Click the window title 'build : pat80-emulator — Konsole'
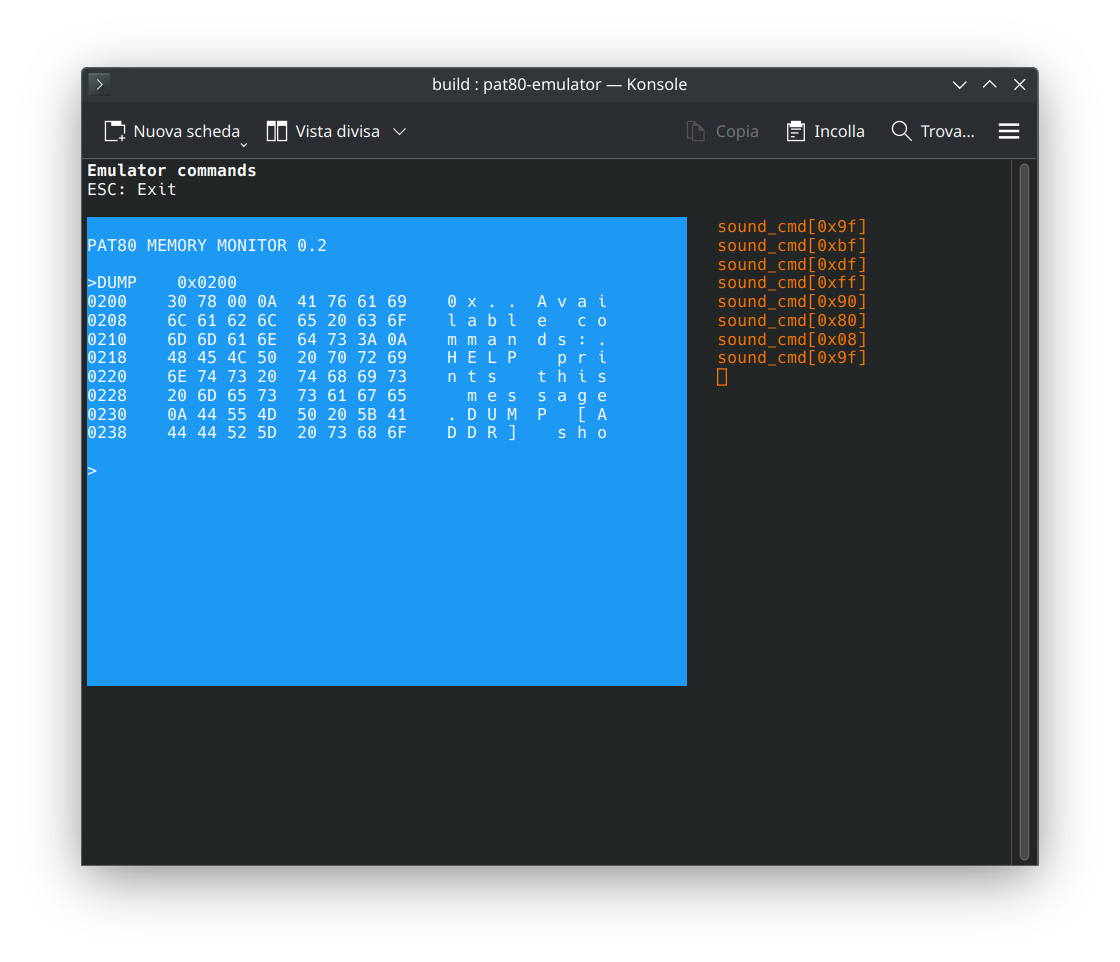The height and width of the screenshot is (962, 1120). click(x=559, y=84)
